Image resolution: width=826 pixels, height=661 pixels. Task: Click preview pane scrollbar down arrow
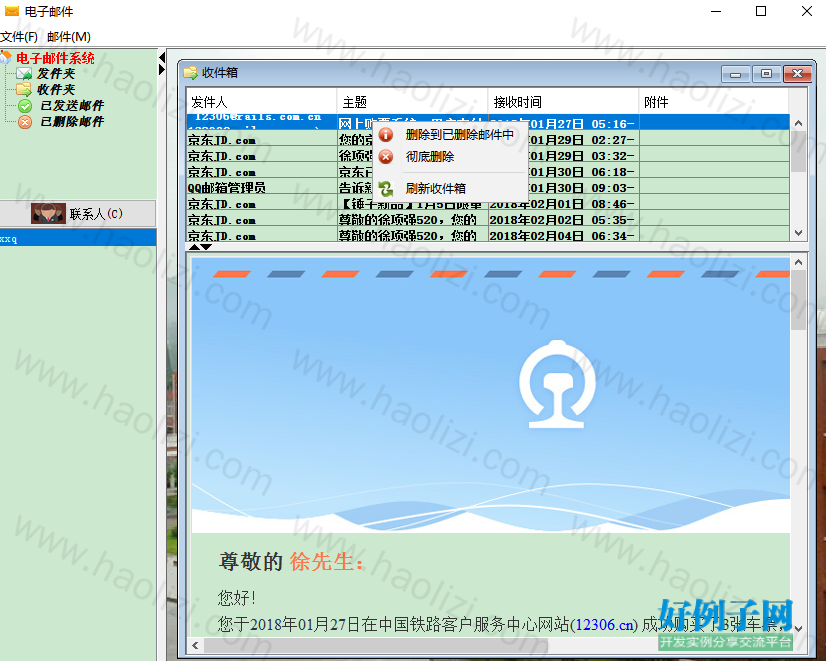click(798, 628)
